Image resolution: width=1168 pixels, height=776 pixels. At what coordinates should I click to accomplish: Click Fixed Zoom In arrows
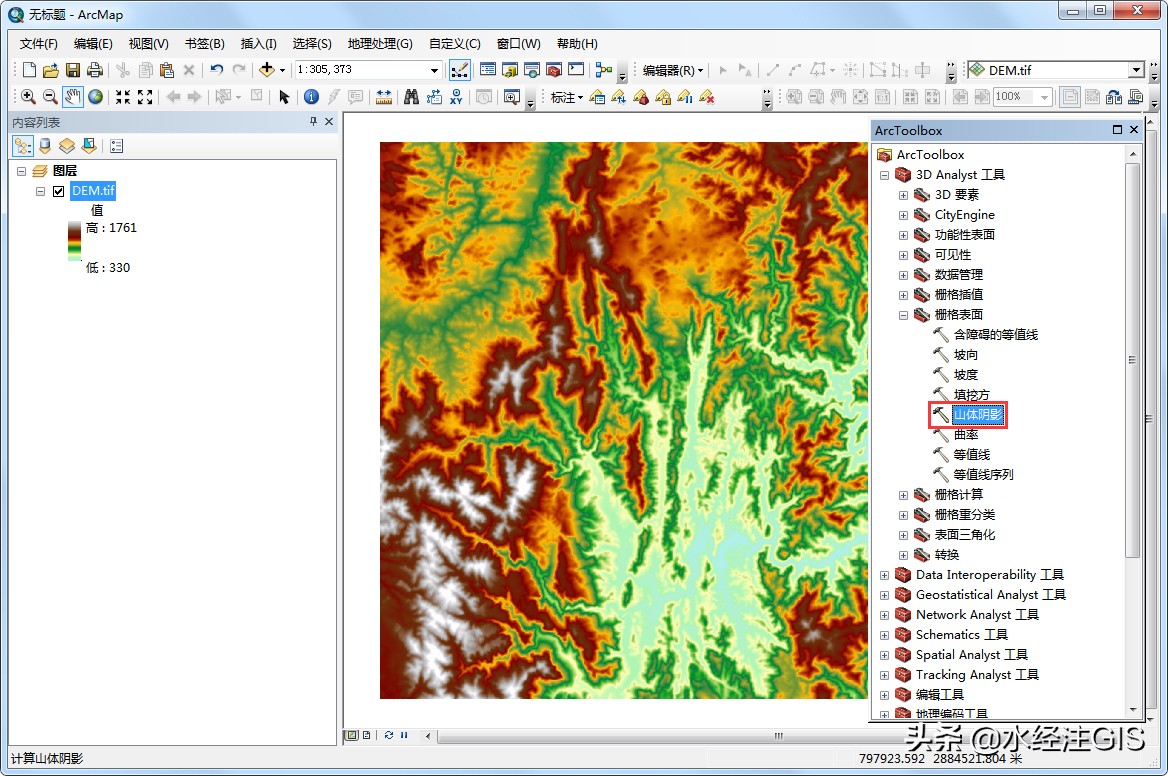point(123,97)
